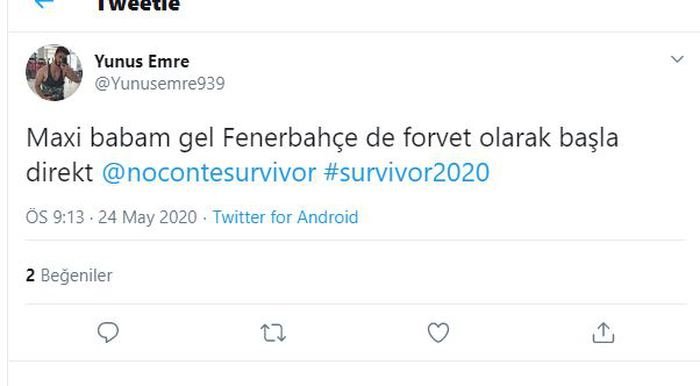Open the tweet options chevron menu
The width and height of the screenshot is (700, 386).
tap(677, 59)
